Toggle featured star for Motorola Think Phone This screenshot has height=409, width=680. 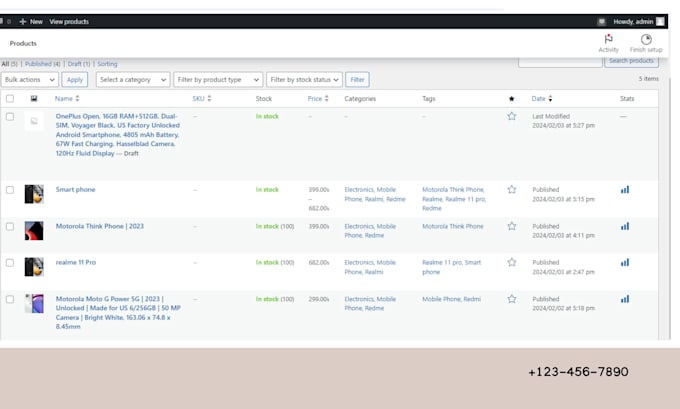click(512, 226)
